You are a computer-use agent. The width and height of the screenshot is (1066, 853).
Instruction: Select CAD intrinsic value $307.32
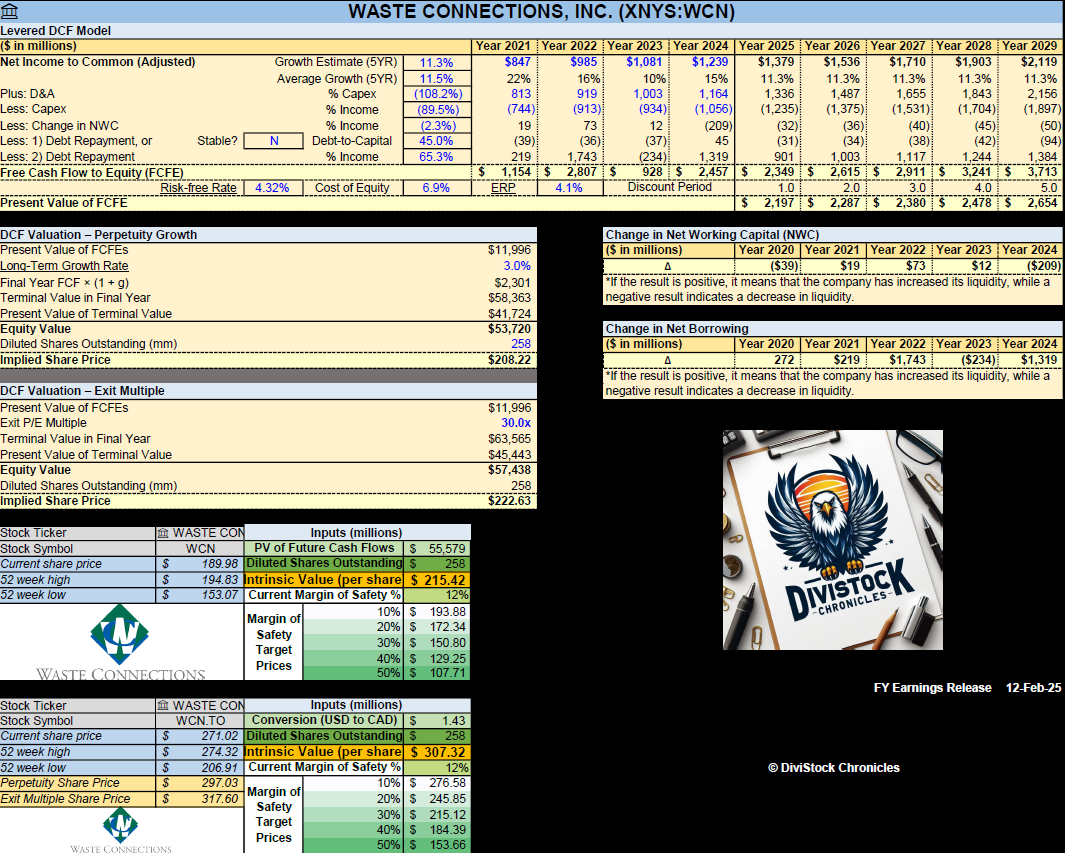point(437,752)
